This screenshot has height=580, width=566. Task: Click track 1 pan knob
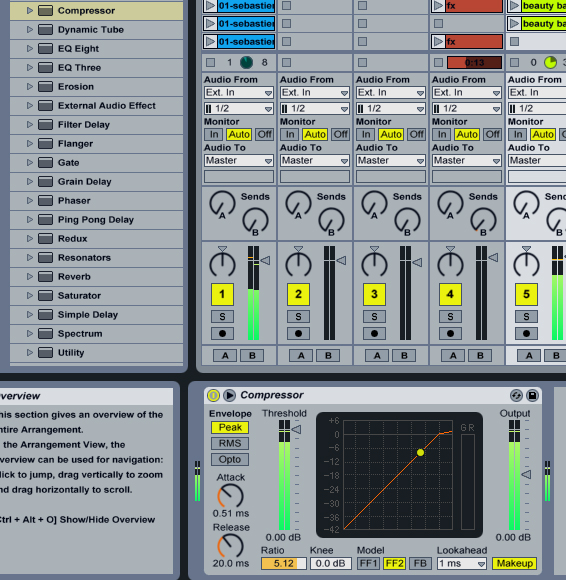click(x=222, y=264)
